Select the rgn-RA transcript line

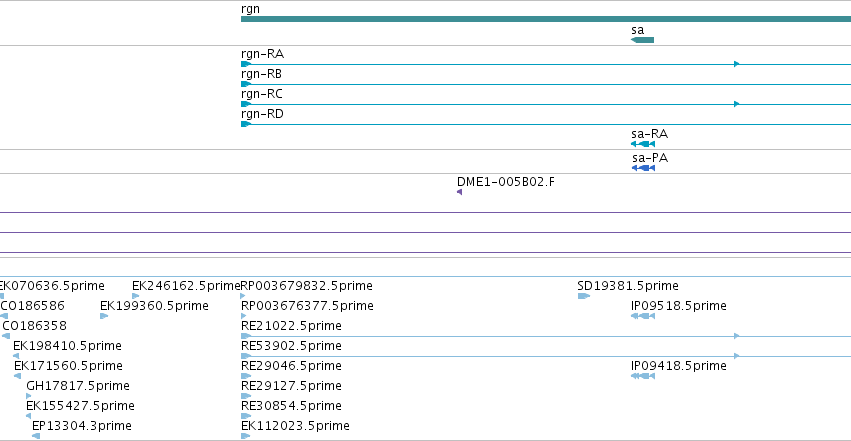546,64
